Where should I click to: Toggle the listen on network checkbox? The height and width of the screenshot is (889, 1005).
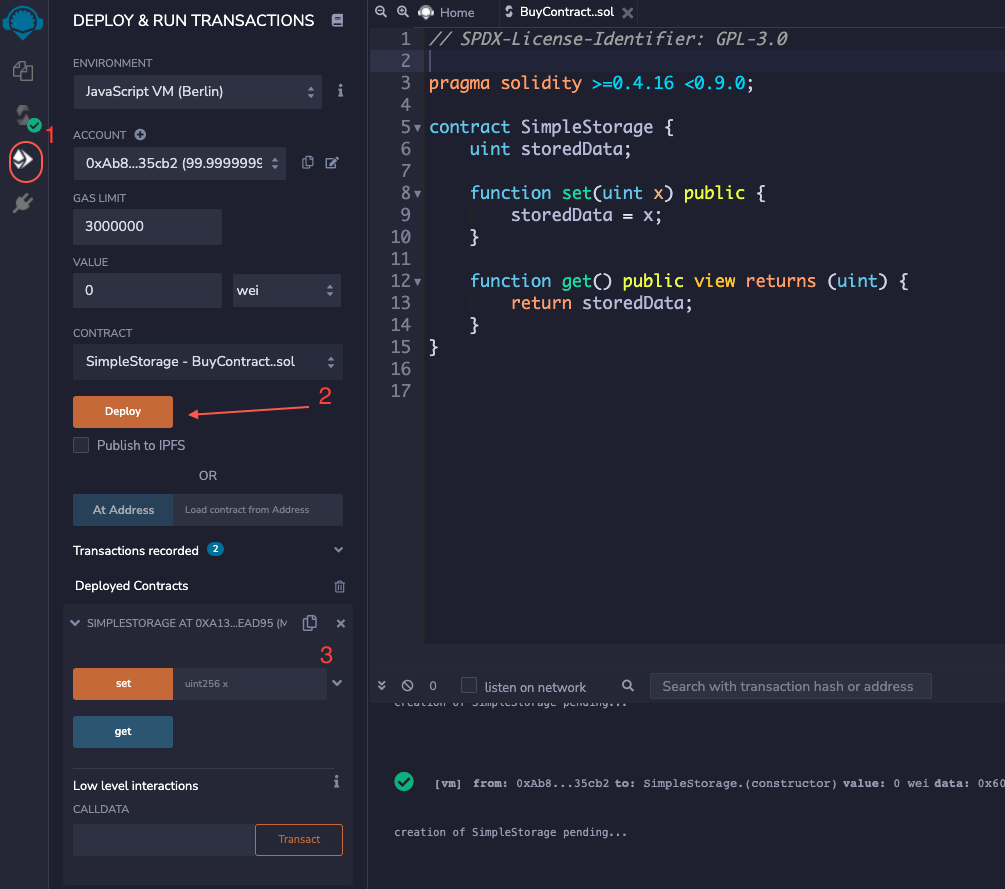click(469, 686)
